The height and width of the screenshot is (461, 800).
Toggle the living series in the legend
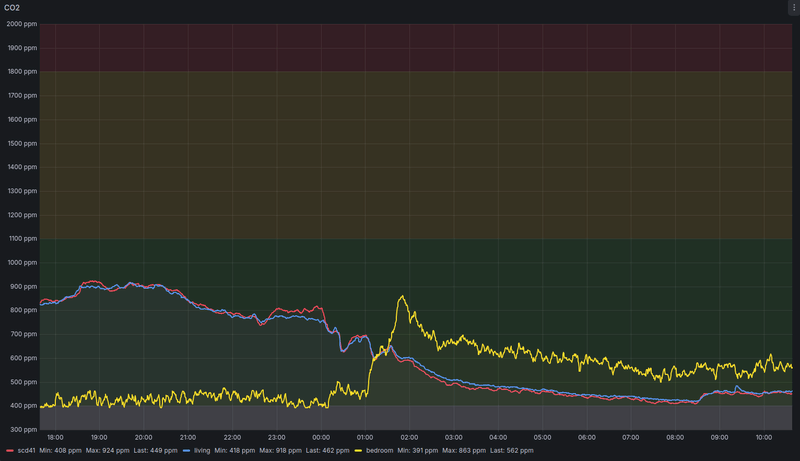(203, 451)
